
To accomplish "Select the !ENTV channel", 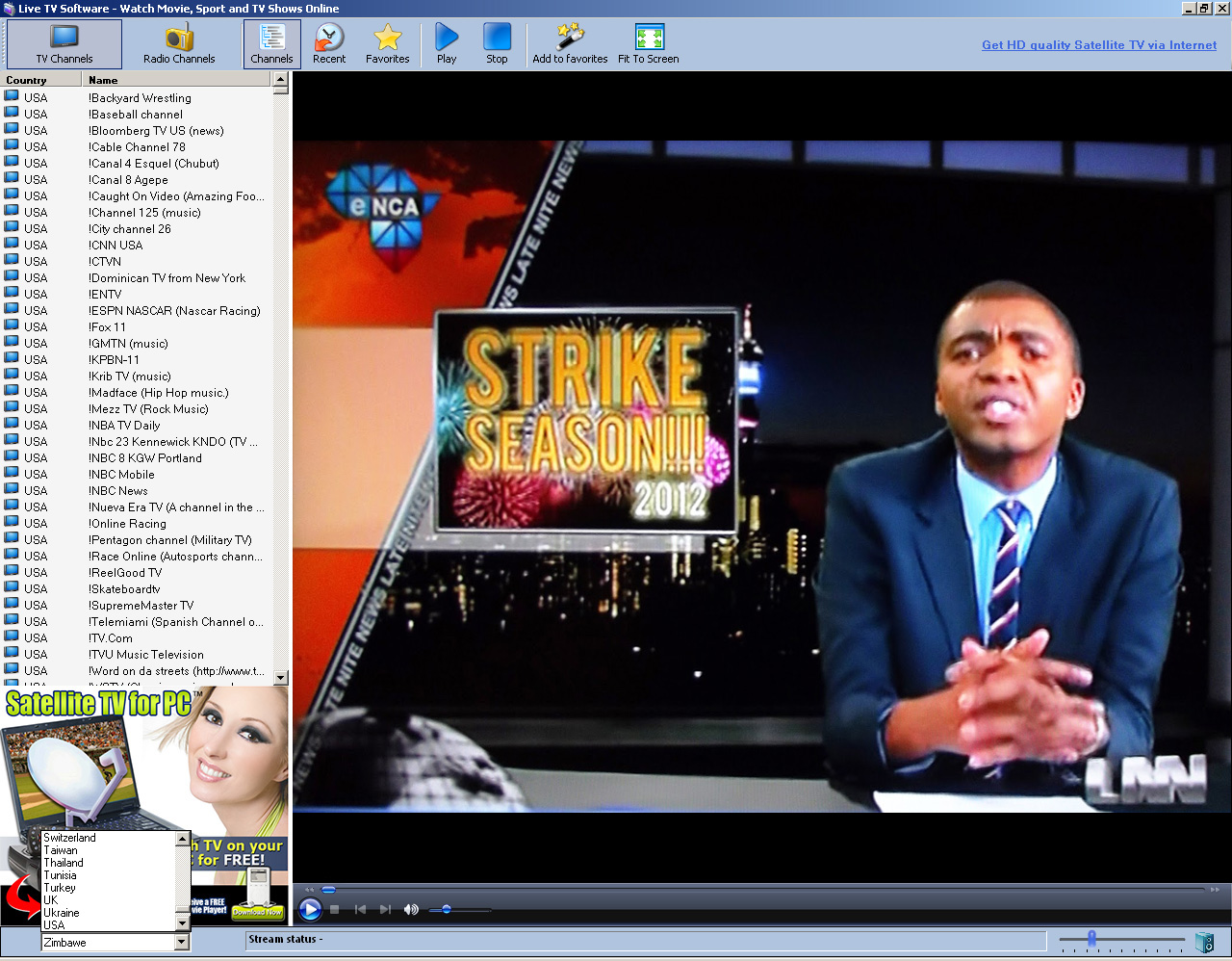I will (137, 294).
